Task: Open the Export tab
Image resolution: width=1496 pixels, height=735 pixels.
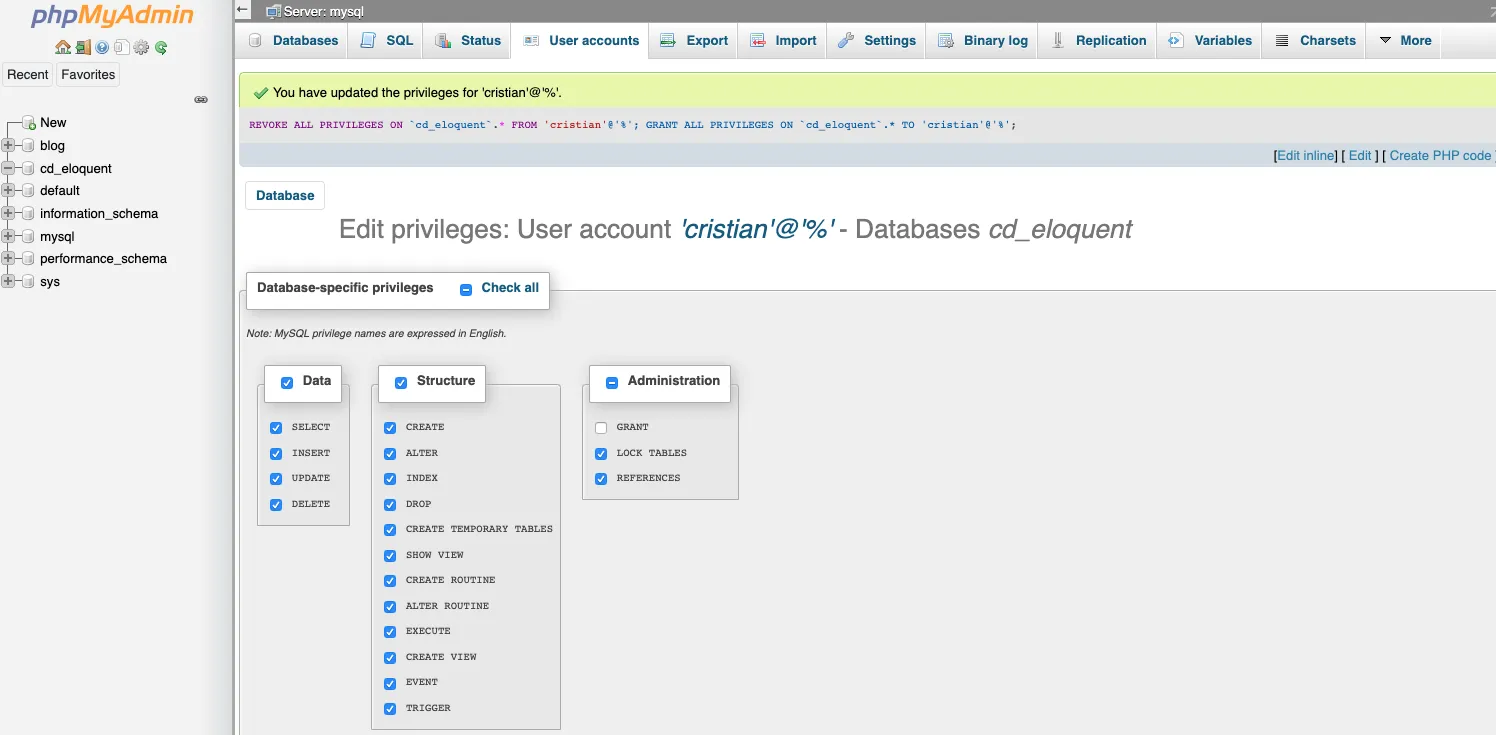Action: pos(694,41)
